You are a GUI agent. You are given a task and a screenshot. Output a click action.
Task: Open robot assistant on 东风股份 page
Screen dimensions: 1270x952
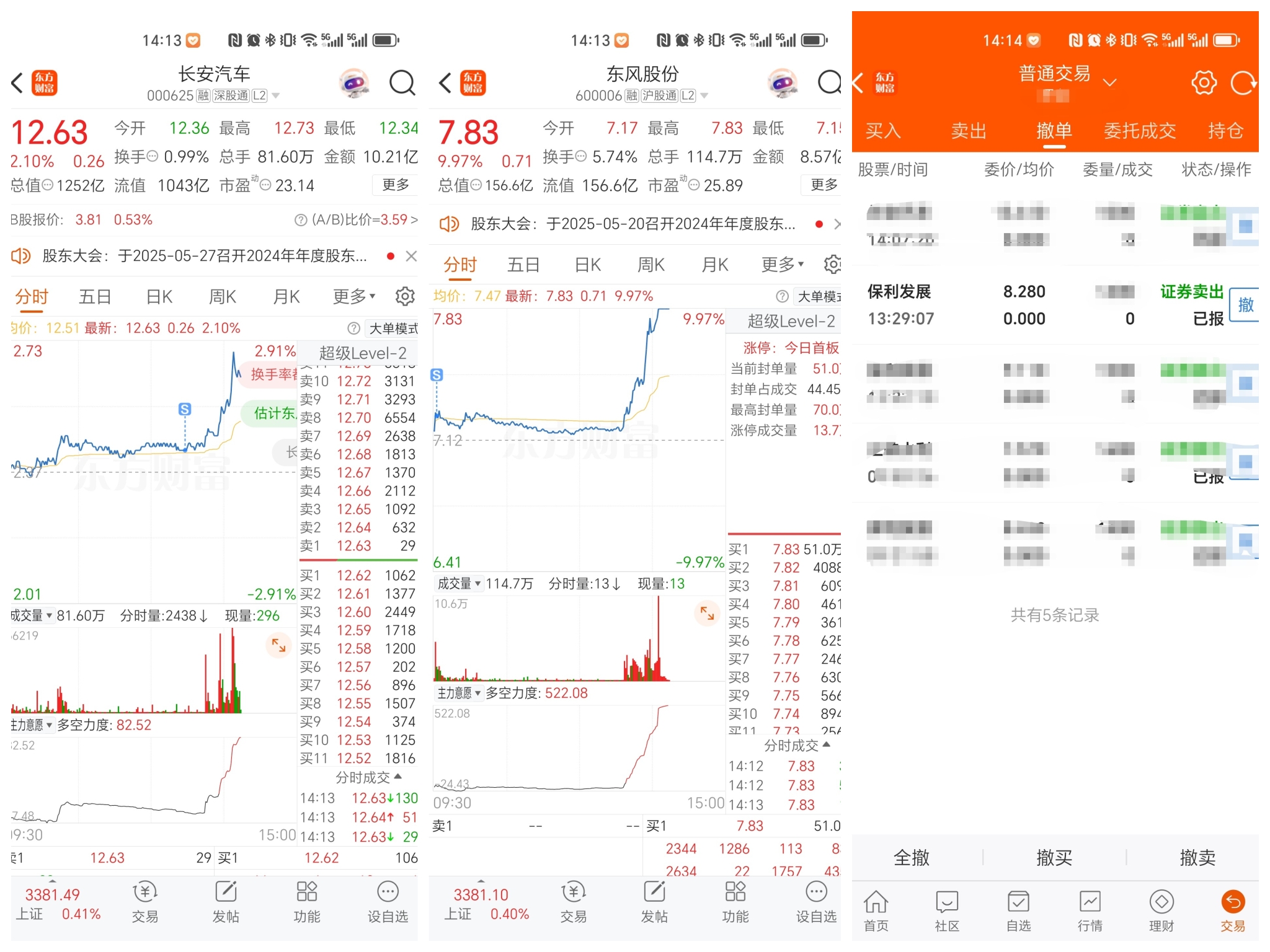click(x=783, y=82)
